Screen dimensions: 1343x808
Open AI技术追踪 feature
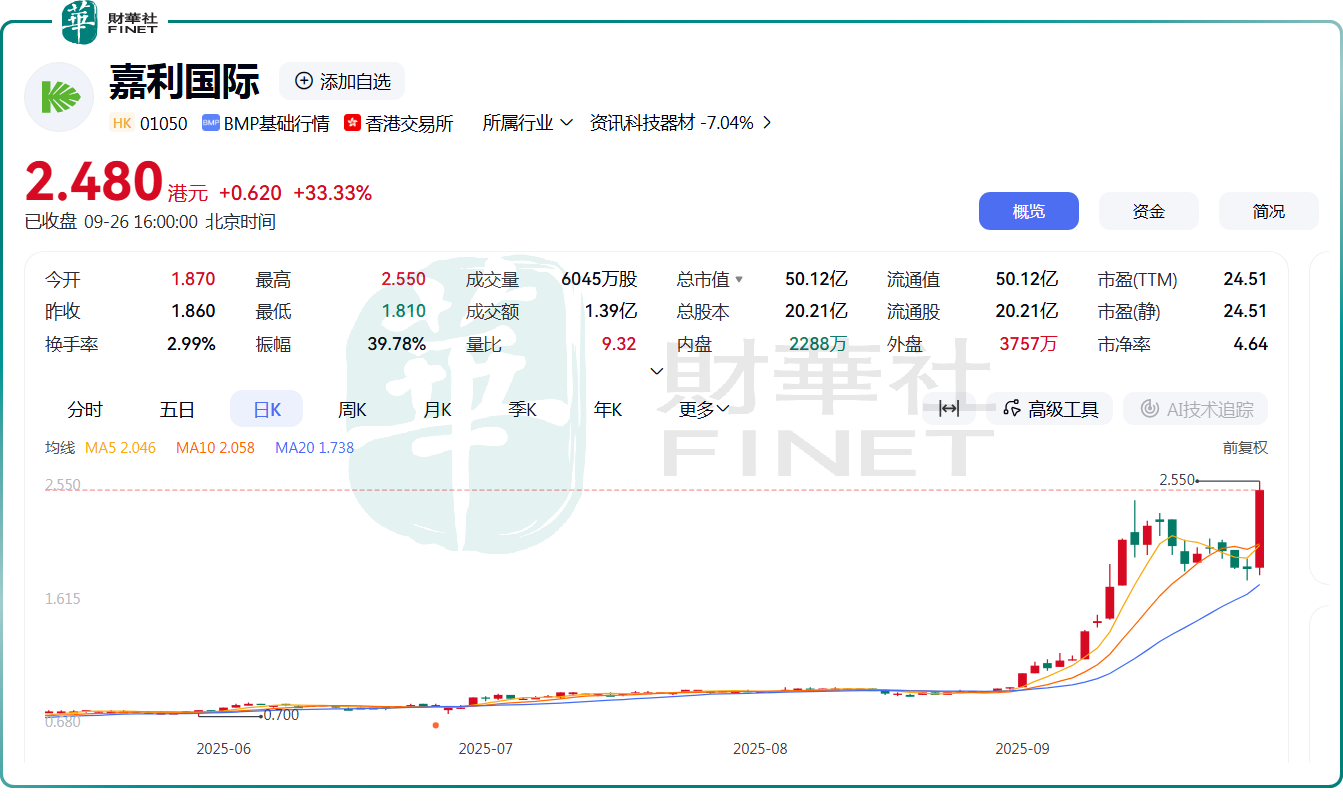pos(1195,408)
